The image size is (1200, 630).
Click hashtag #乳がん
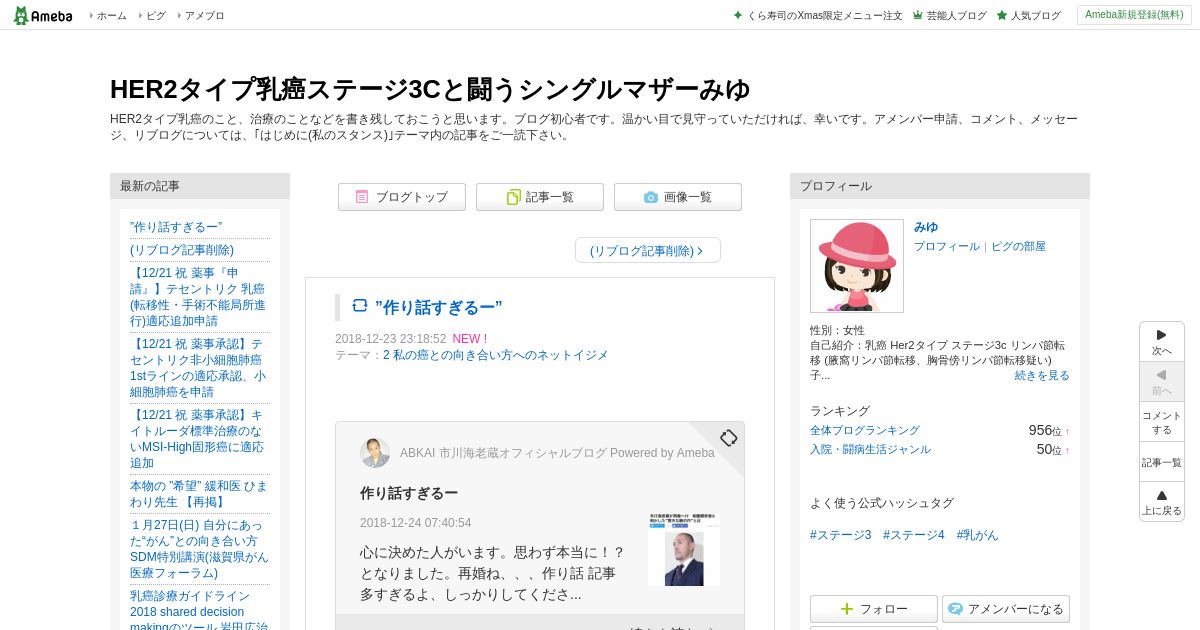pos(978,535)
